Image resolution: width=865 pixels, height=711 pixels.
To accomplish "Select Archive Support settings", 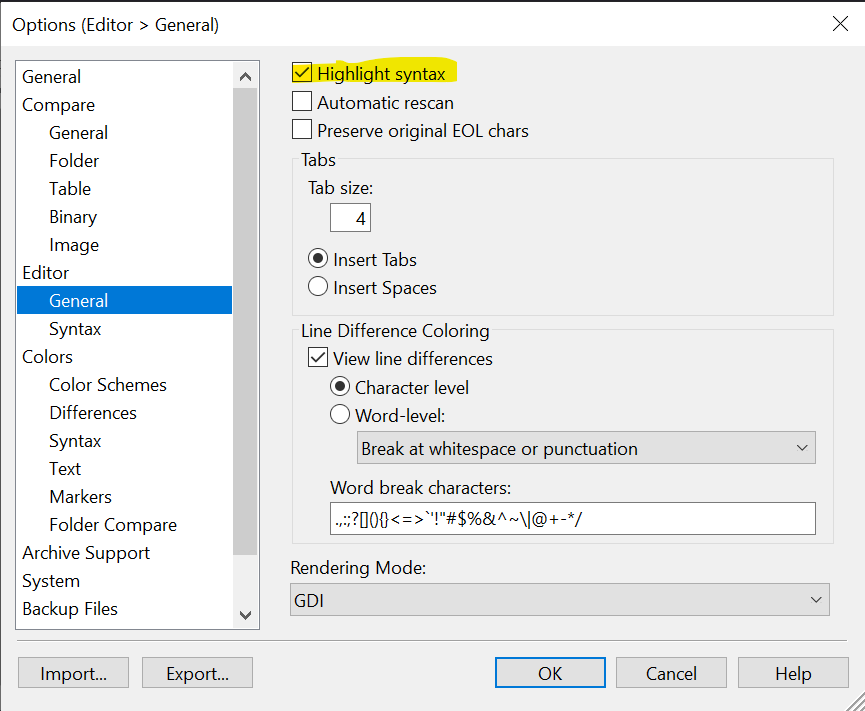I will [86, 552].
